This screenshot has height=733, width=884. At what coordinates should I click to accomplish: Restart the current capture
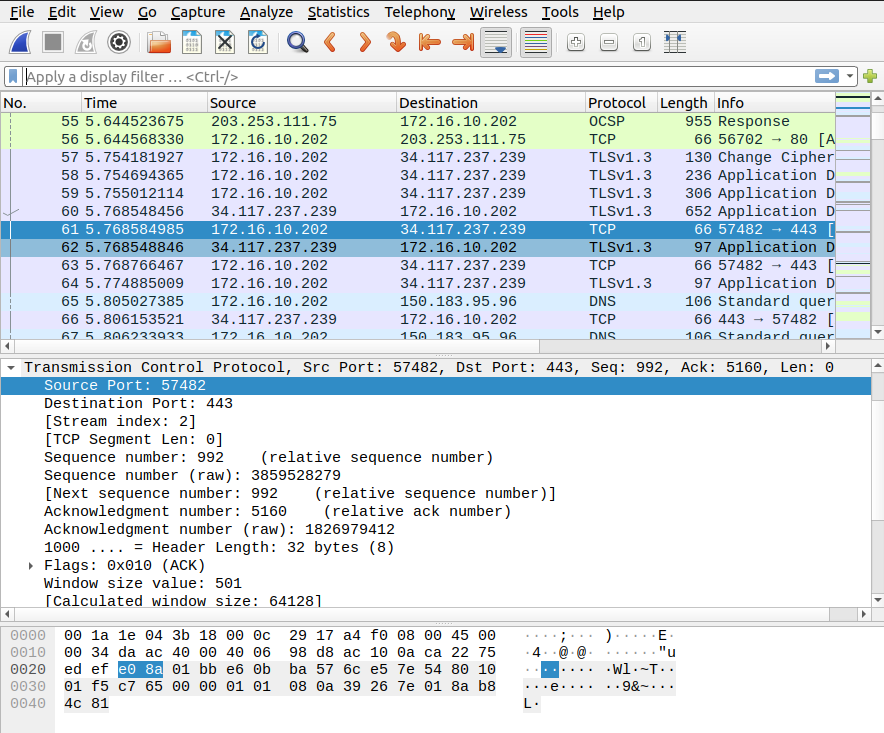(86, 42)
